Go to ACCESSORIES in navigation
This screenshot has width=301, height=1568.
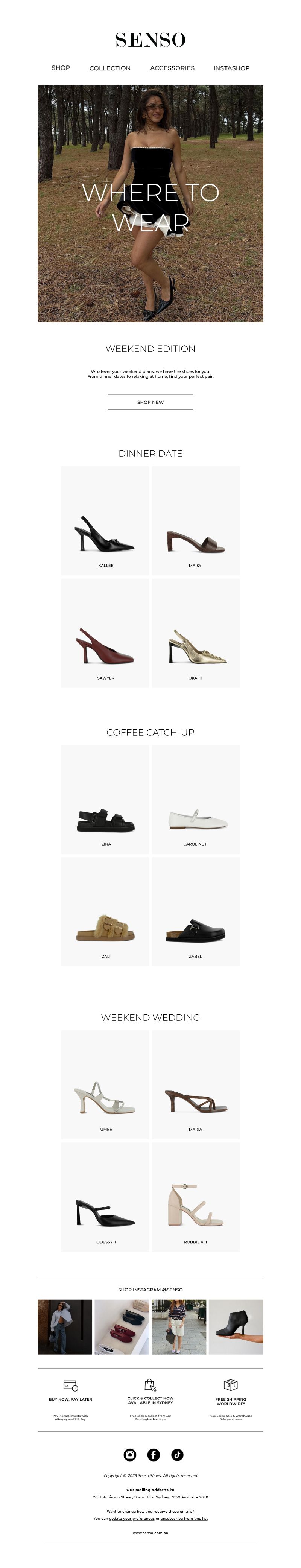pyautogui.click(x=172, y=68)
